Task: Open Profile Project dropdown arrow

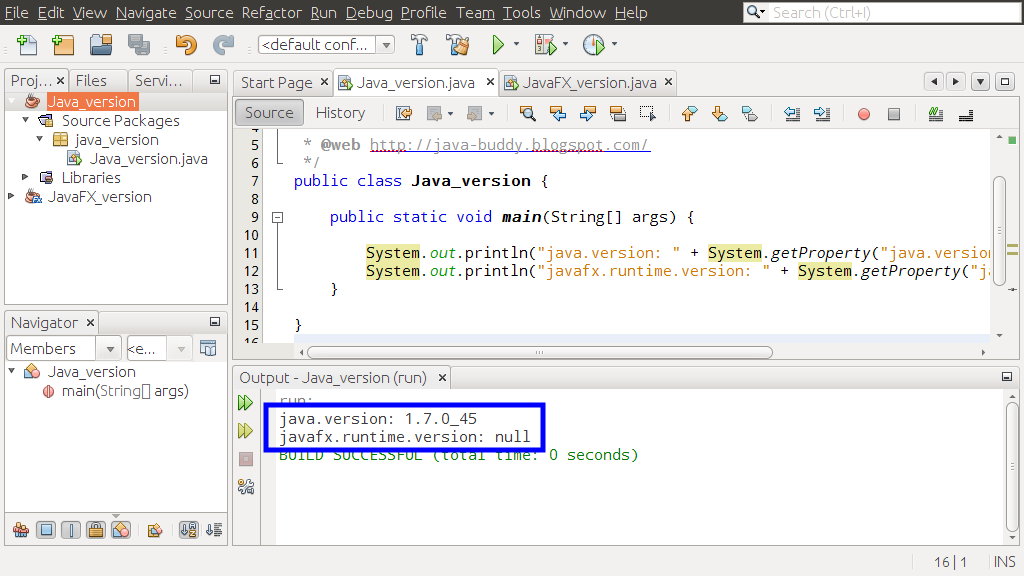Action: (x=614, y=44)
